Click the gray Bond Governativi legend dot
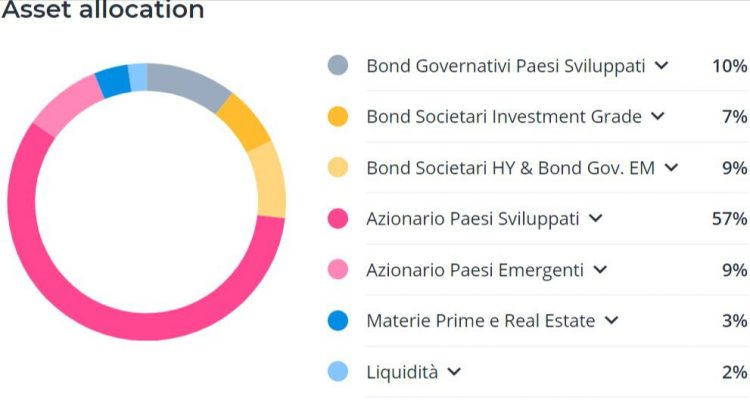 click(x=338, y=66)
